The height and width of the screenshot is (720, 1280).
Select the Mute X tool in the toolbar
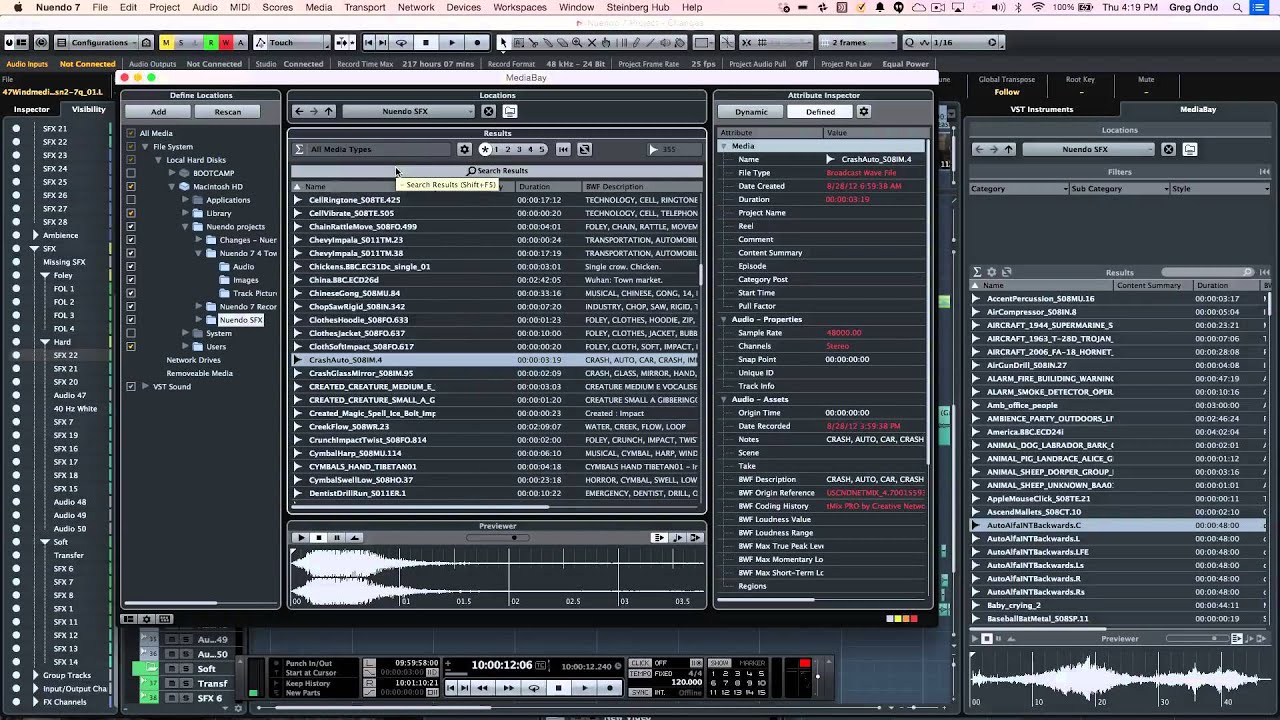[591, 43]
